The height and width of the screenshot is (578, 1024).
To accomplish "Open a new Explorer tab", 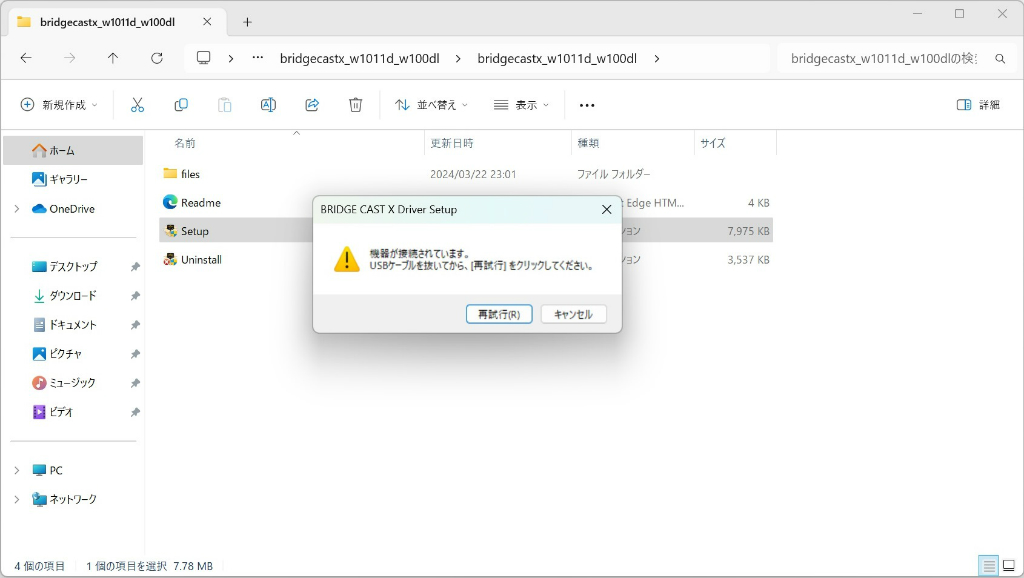I will [247, 22].
